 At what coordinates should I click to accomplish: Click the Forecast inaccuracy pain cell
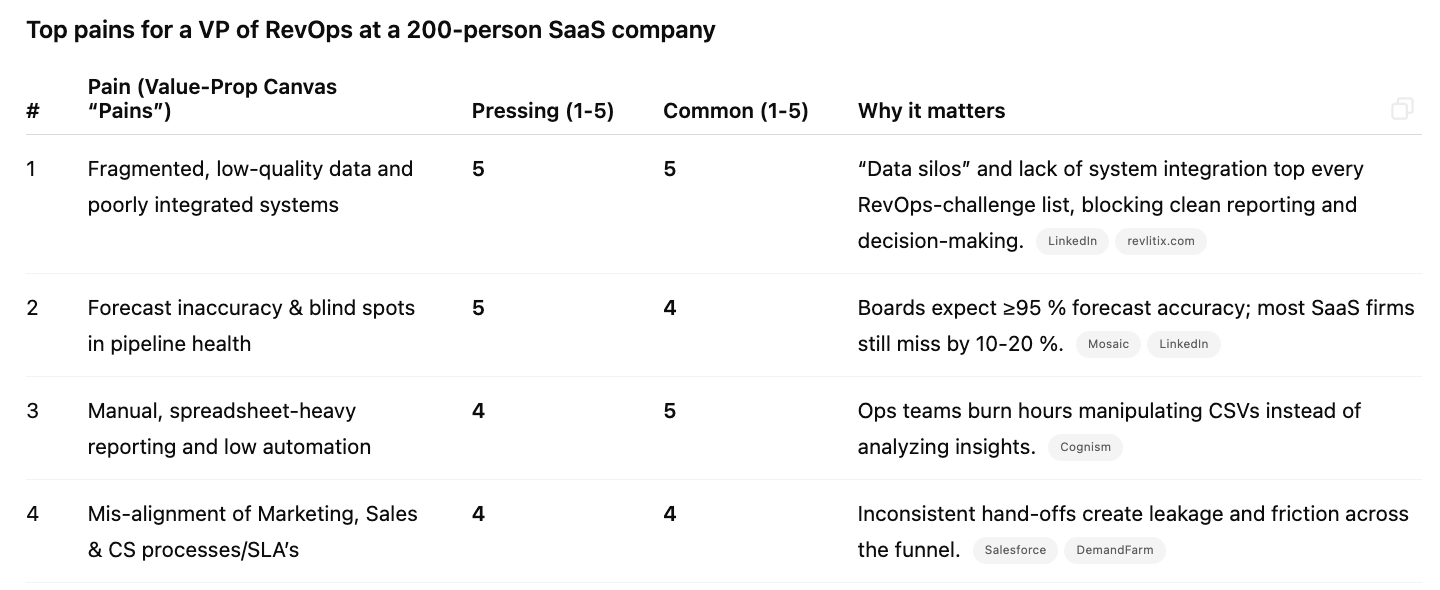pyautogui.click(x=251, y=326)
